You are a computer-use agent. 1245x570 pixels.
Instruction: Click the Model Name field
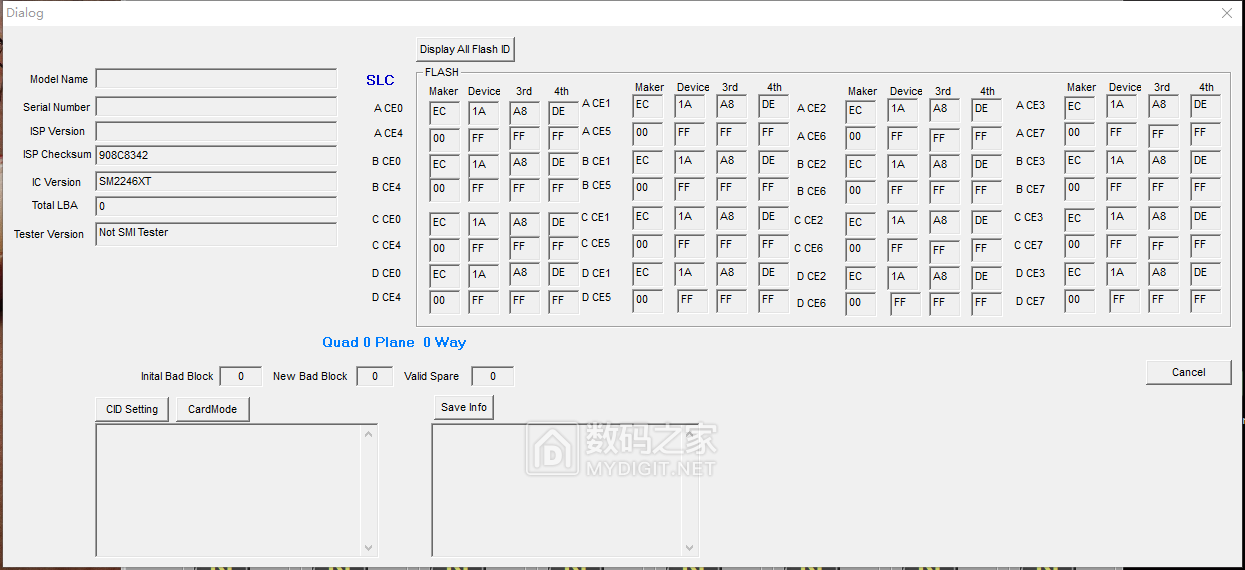(216, 79)
